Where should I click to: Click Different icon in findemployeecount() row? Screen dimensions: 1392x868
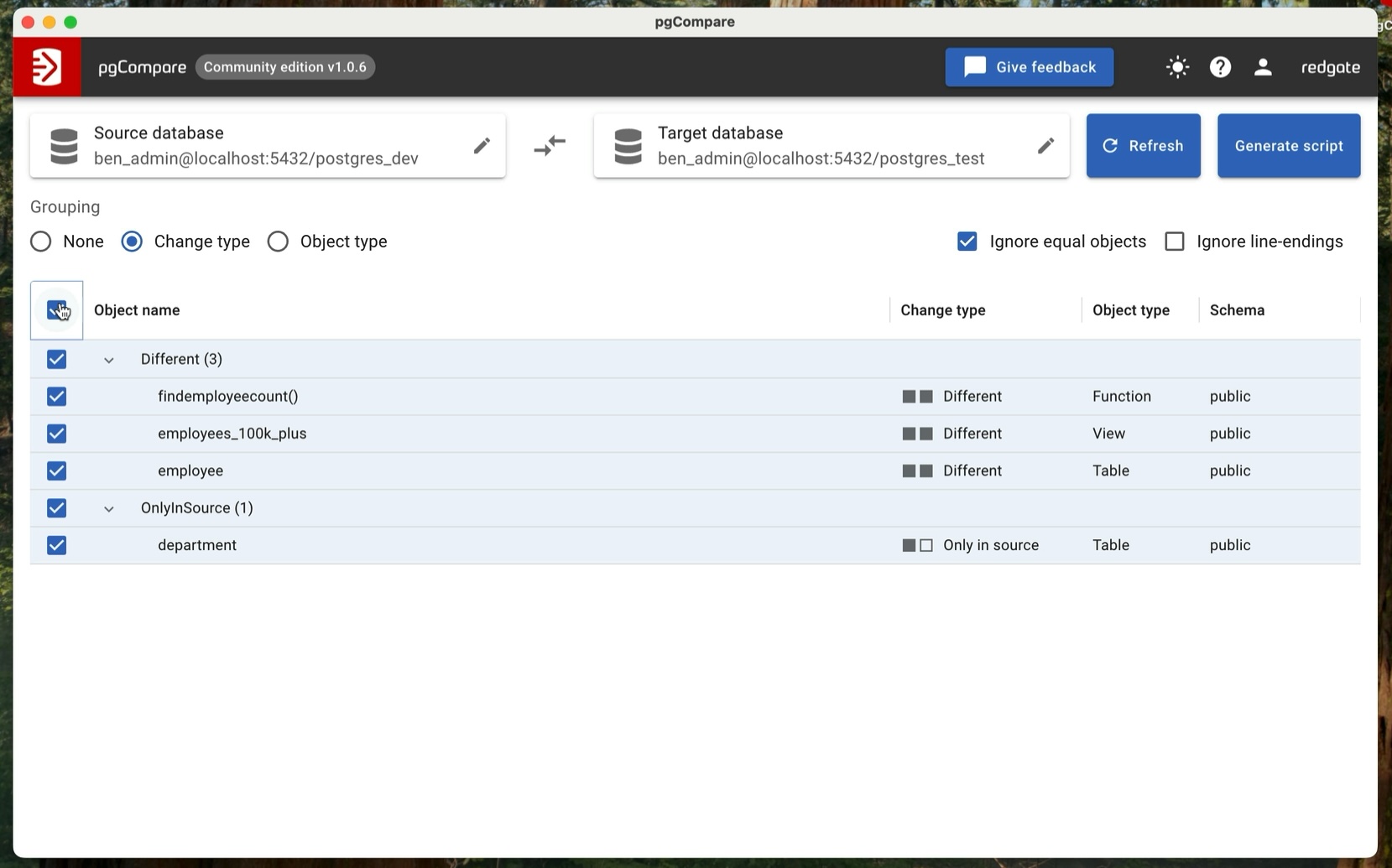tap(917, 397)
